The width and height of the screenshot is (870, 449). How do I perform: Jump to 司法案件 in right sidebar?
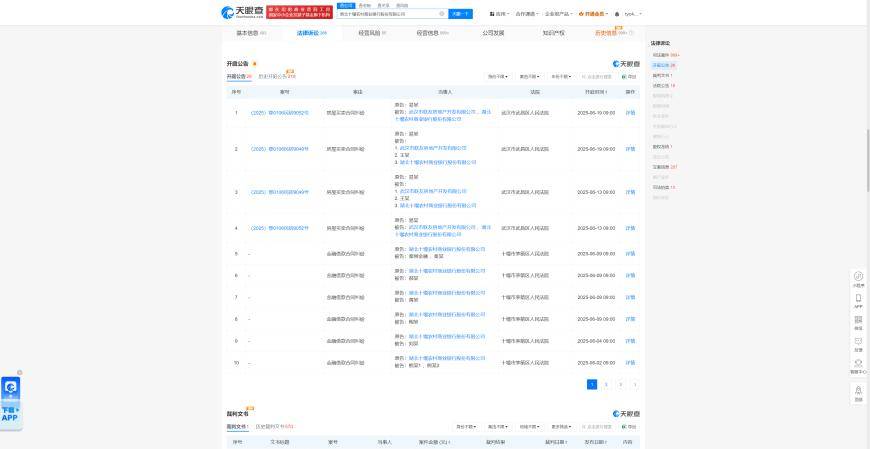coord(666,55)
